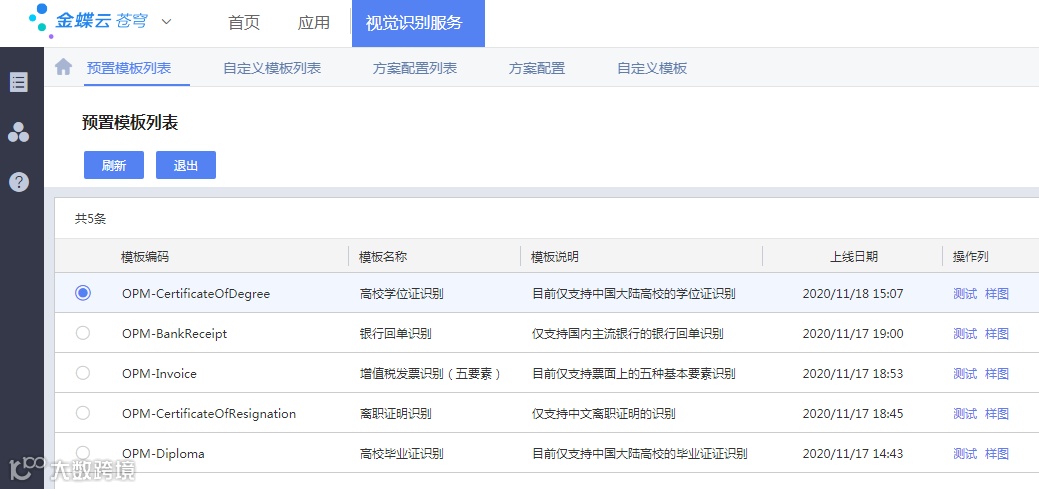Image resolution: width=1039 pixels, height=489 pixels.
Task: Switch to the 方案配置 tab
Action: 537,68
